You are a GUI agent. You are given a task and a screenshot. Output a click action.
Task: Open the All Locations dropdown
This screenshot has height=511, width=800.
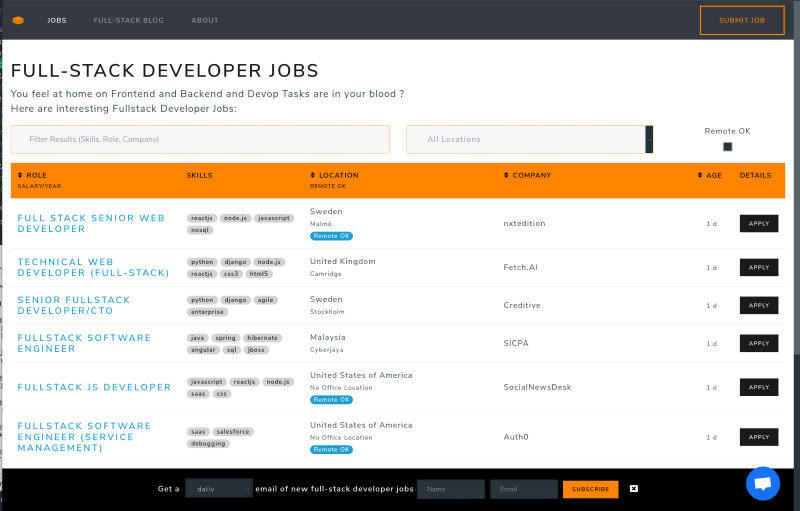[x=529, y=139]
